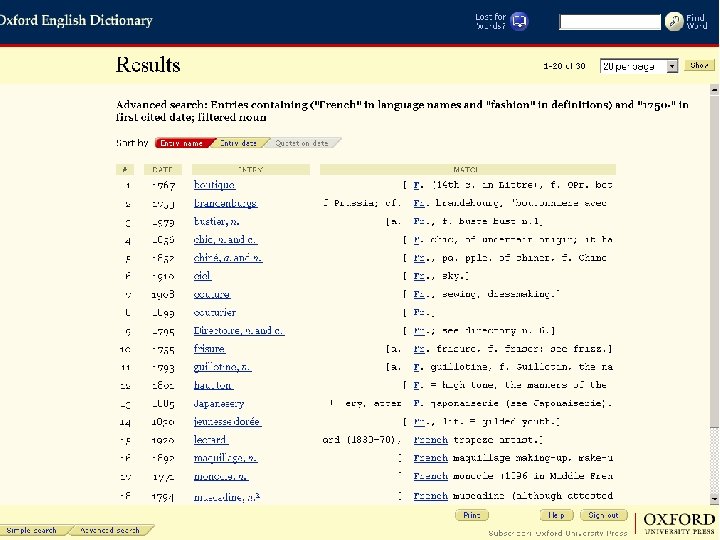Viewport: 720px width, 540px height.
Task: Open the jeunesse dorée entry
Action: click(x=227, y=422)
